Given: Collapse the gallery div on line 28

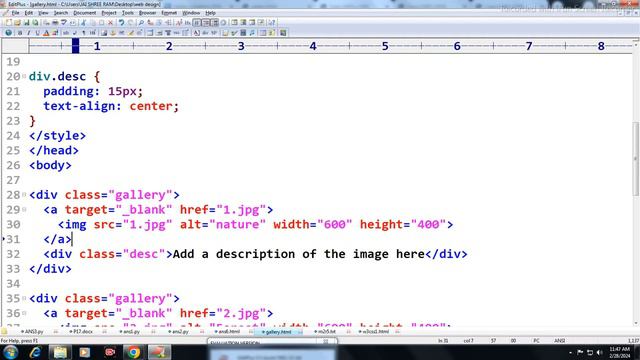Looking at the screenshot, I should coord(24,195).
